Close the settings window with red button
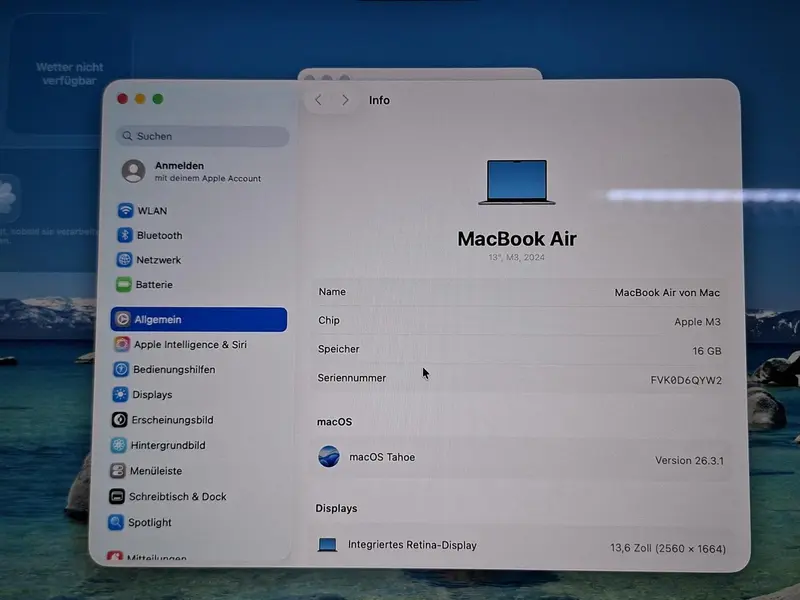Viewport: 800px width, 600px height. click(122, 98)
